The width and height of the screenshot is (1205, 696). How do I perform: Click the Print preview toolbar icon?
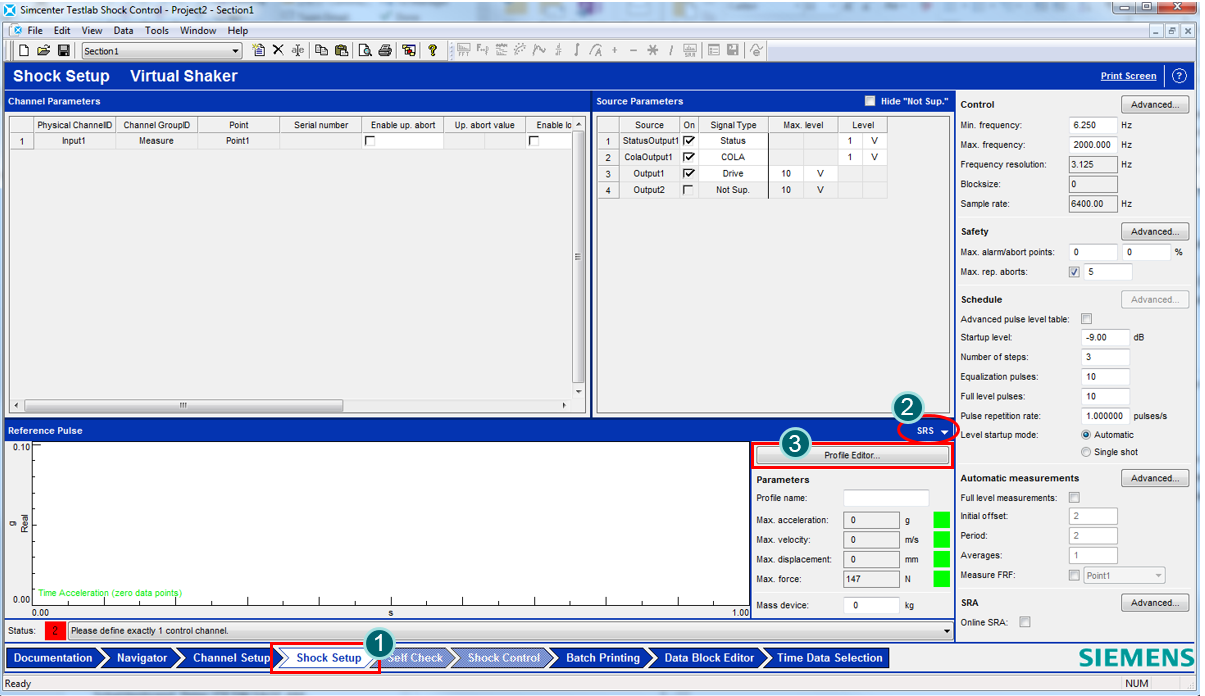365,50
